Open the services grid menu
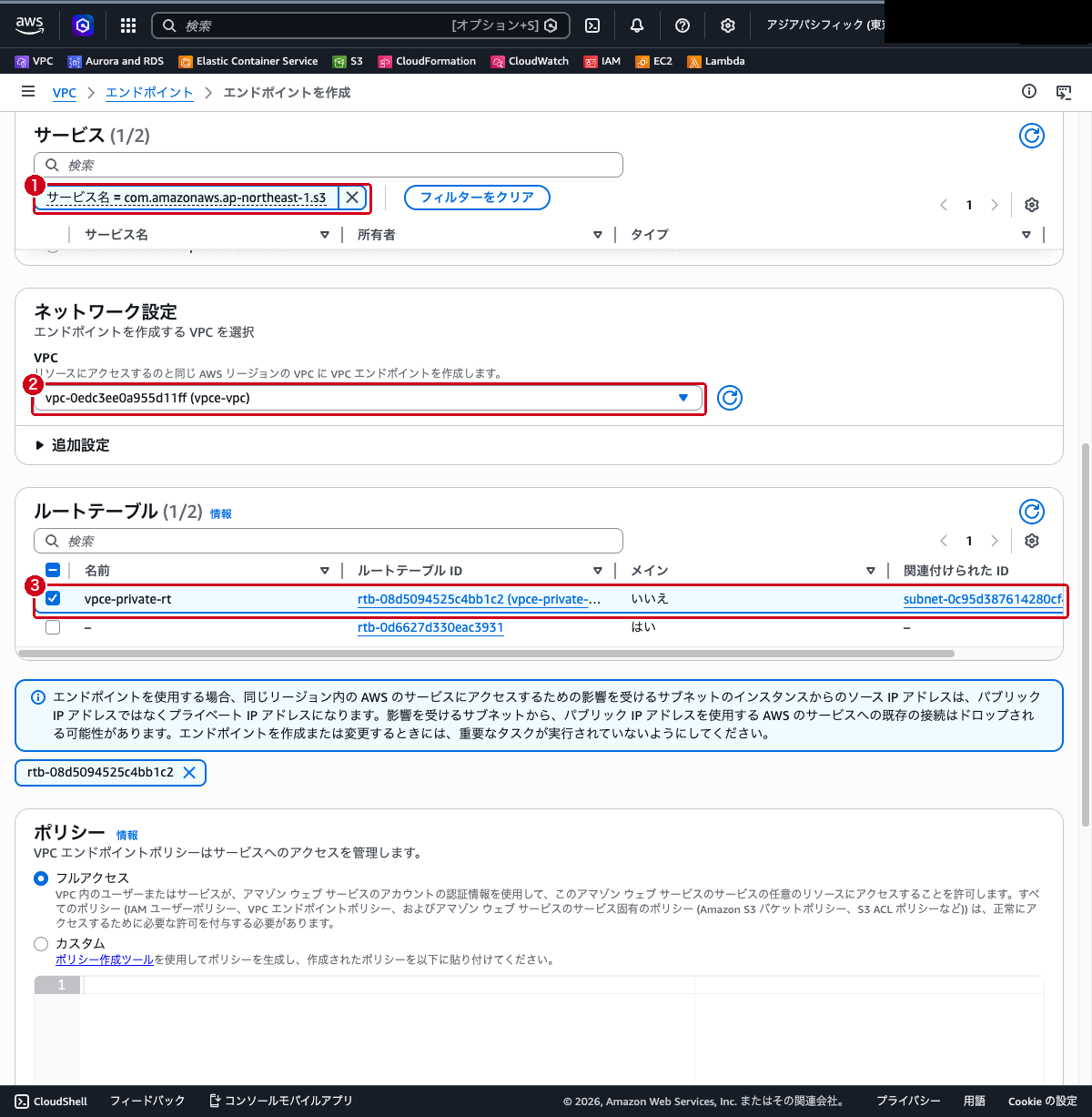The width and height of the screenshot is (1092, 1117). click(128, 25)
